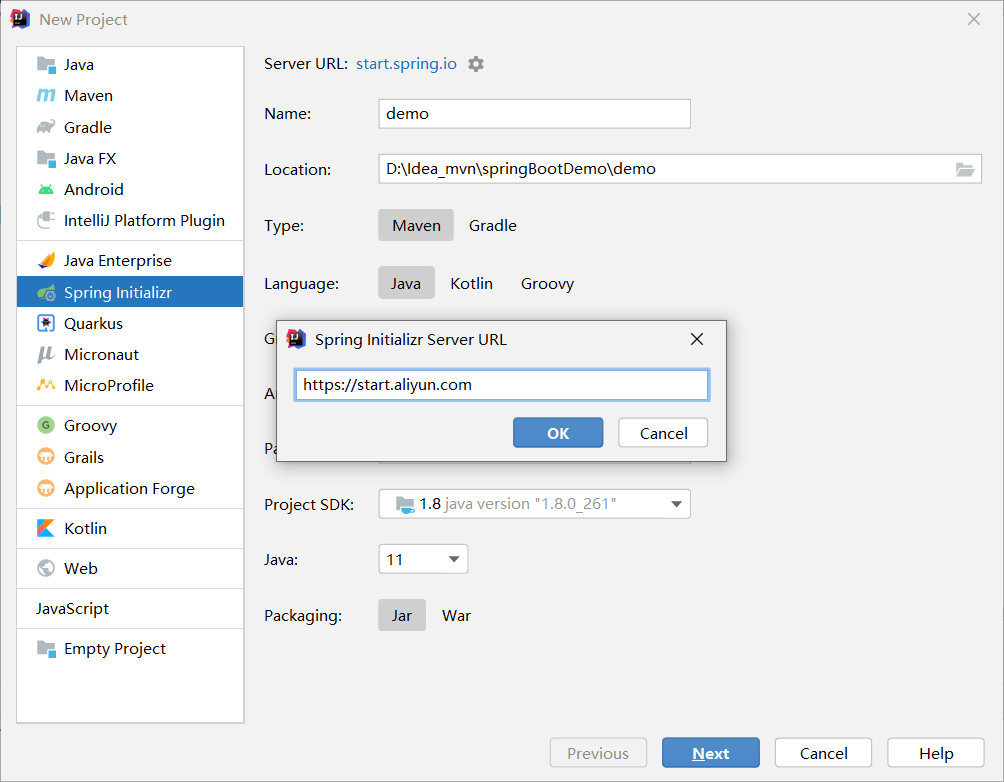Screen dimensions: 1004x782
Task: Click Cancel in New Project dialog
Action: (x=823, y=753)
